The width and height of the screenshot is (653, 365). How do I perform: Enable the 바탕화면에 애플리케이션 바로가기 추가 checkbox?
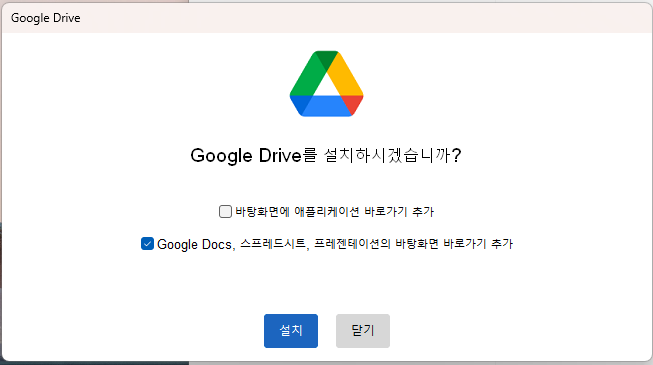[225, 211]
